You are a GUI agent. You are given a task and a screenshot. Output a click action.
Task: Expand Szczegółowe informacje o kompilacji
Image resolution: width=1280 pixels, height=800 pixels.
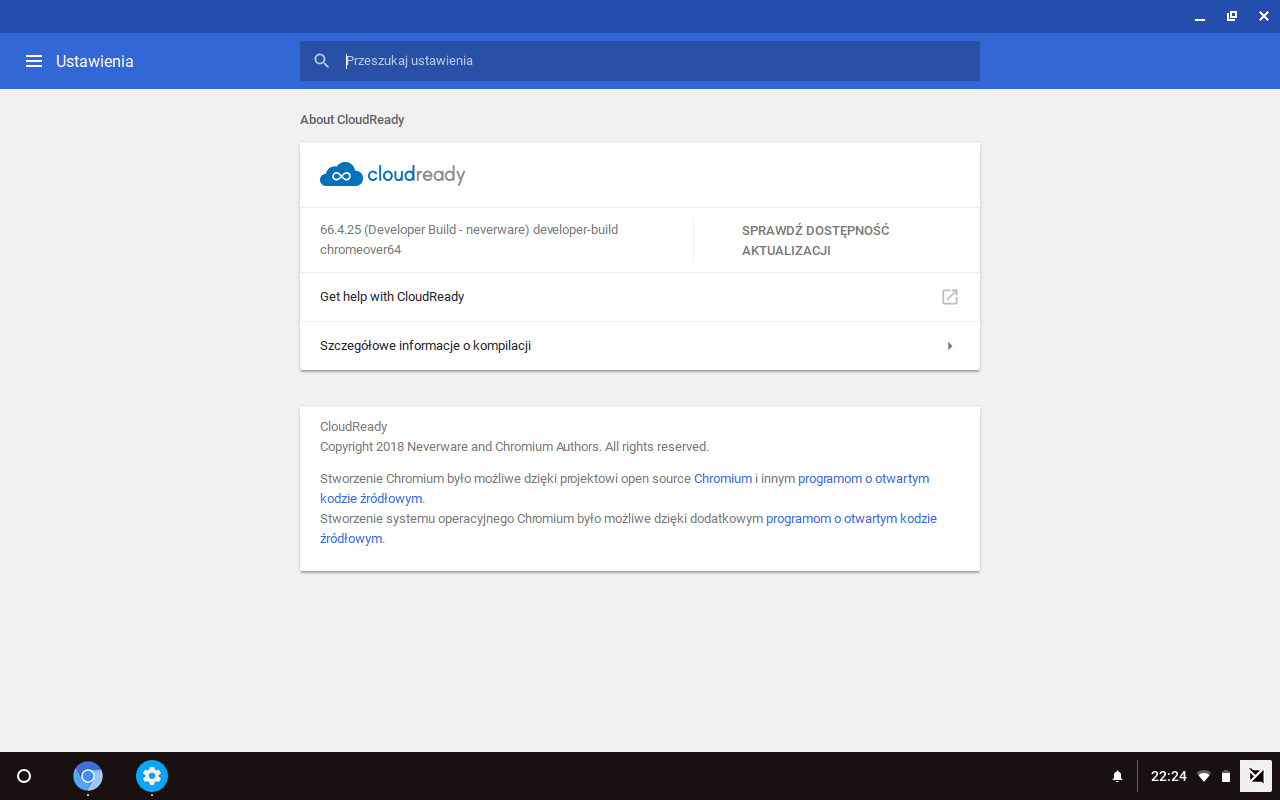pos(640,346)
